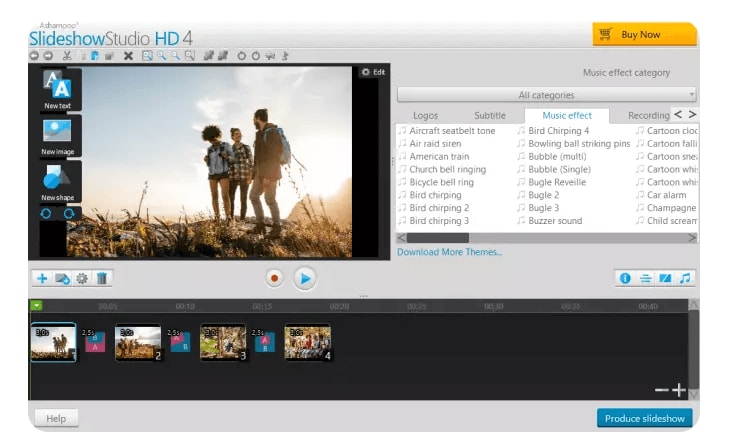This screenshot has height=447, width=732.
Task: Switch to the Logos tab
Action: 425,115
